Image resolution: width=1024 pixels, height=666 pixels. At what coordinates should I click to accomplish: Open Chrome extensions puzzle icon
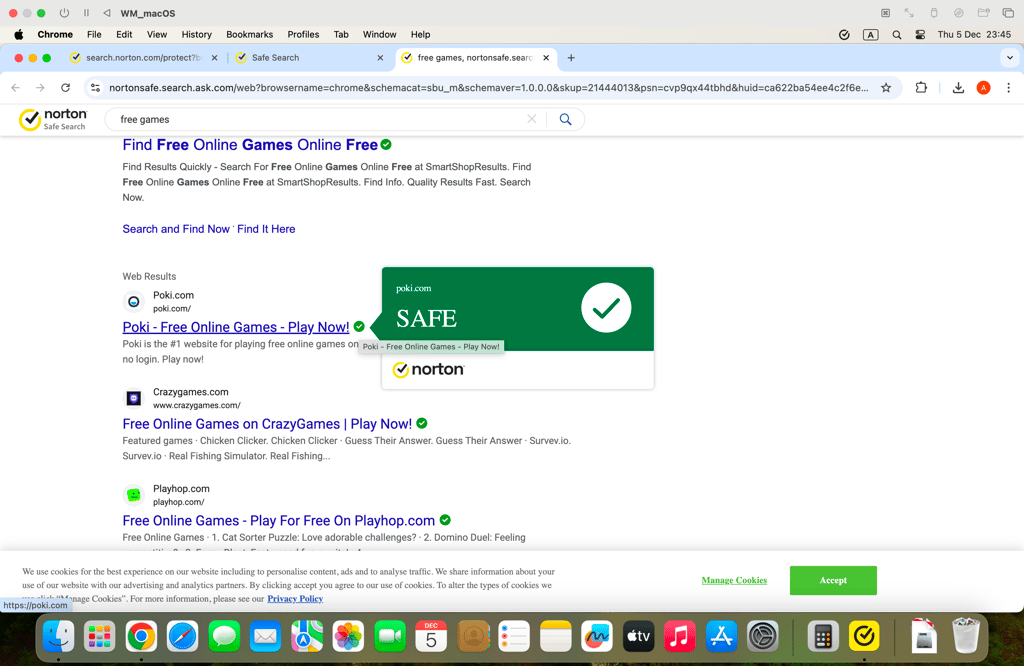(x=921, y=87)
